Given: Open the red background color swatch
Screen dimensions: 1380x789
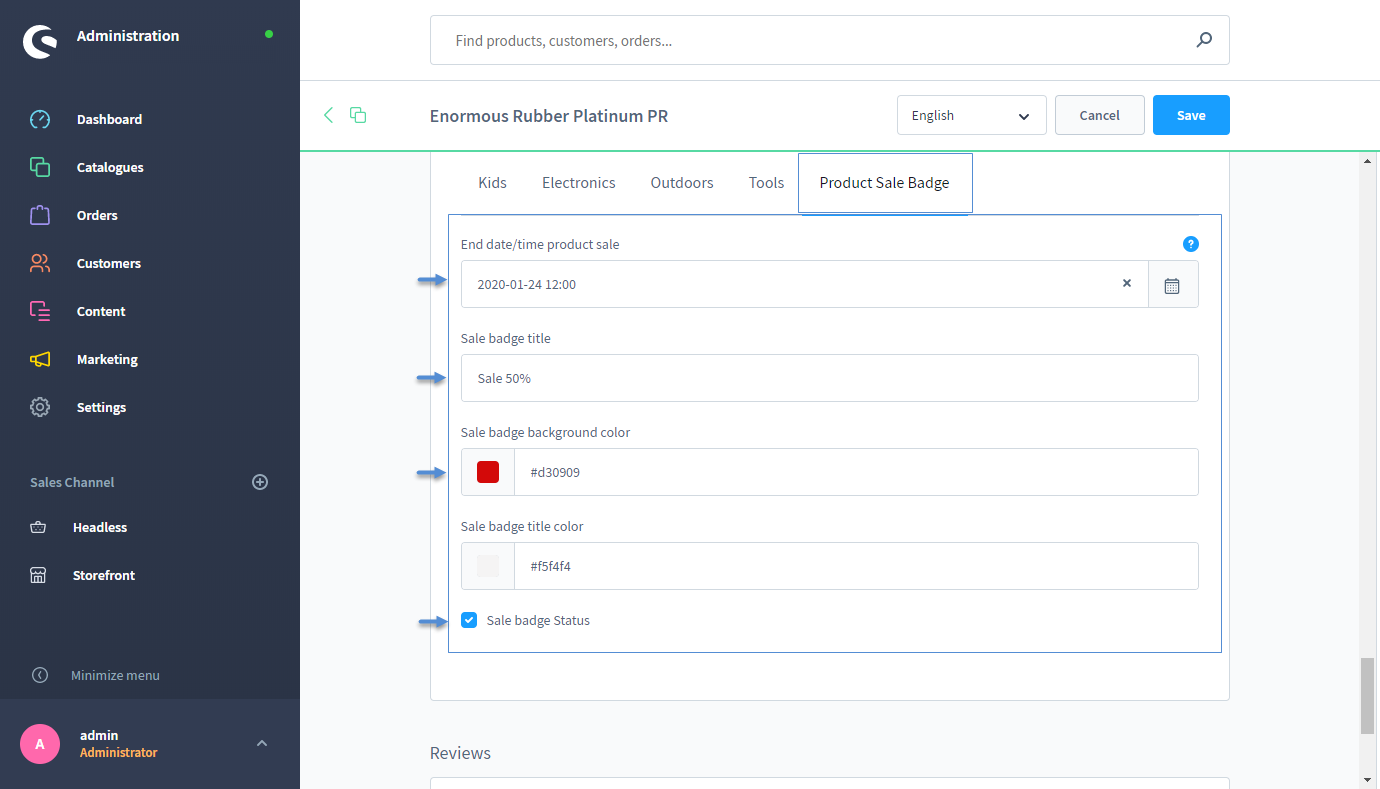Looking at the screenshot, I should 488,472.
